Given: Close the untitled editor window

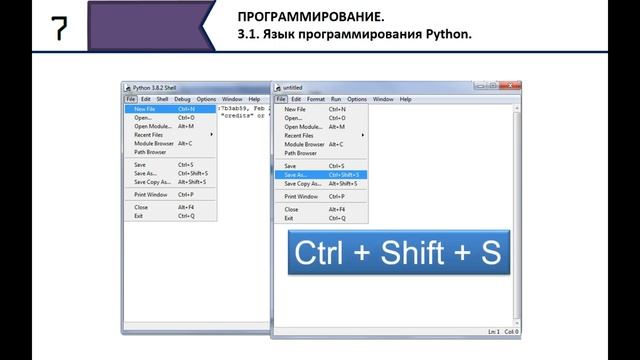Looking at the screenshot, I should tap(510, 86).
